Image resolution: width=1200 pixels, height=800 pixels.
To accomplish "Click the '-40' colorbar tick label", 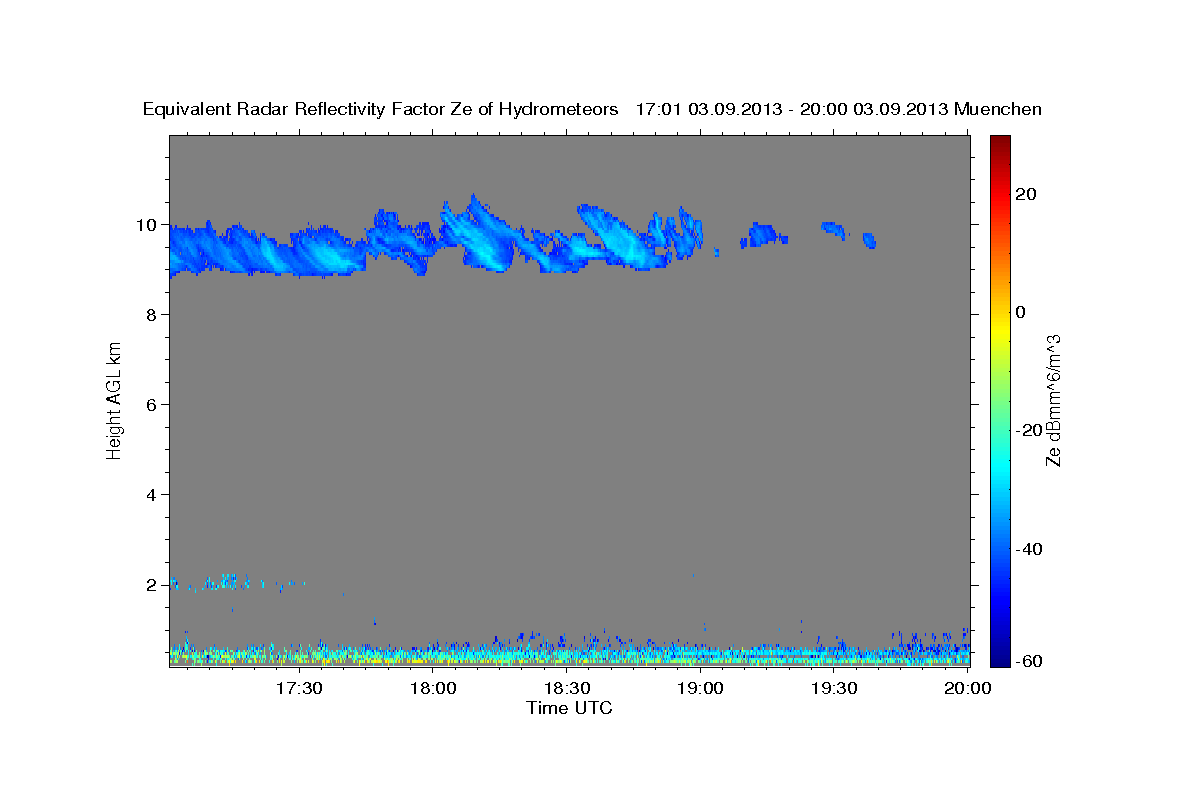I will [1027, 548].
